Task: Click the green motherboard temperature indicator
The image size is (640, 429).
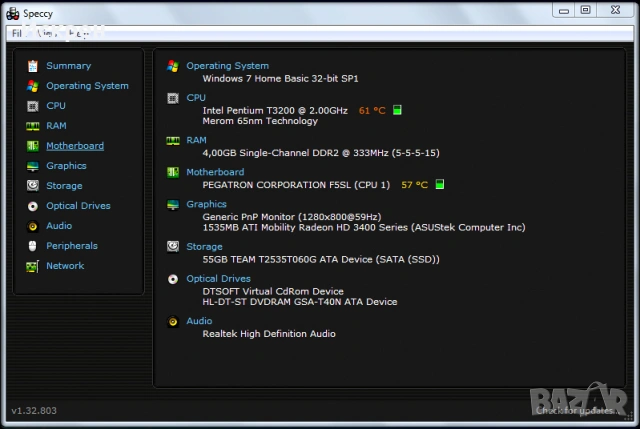Action: (440, 184)
